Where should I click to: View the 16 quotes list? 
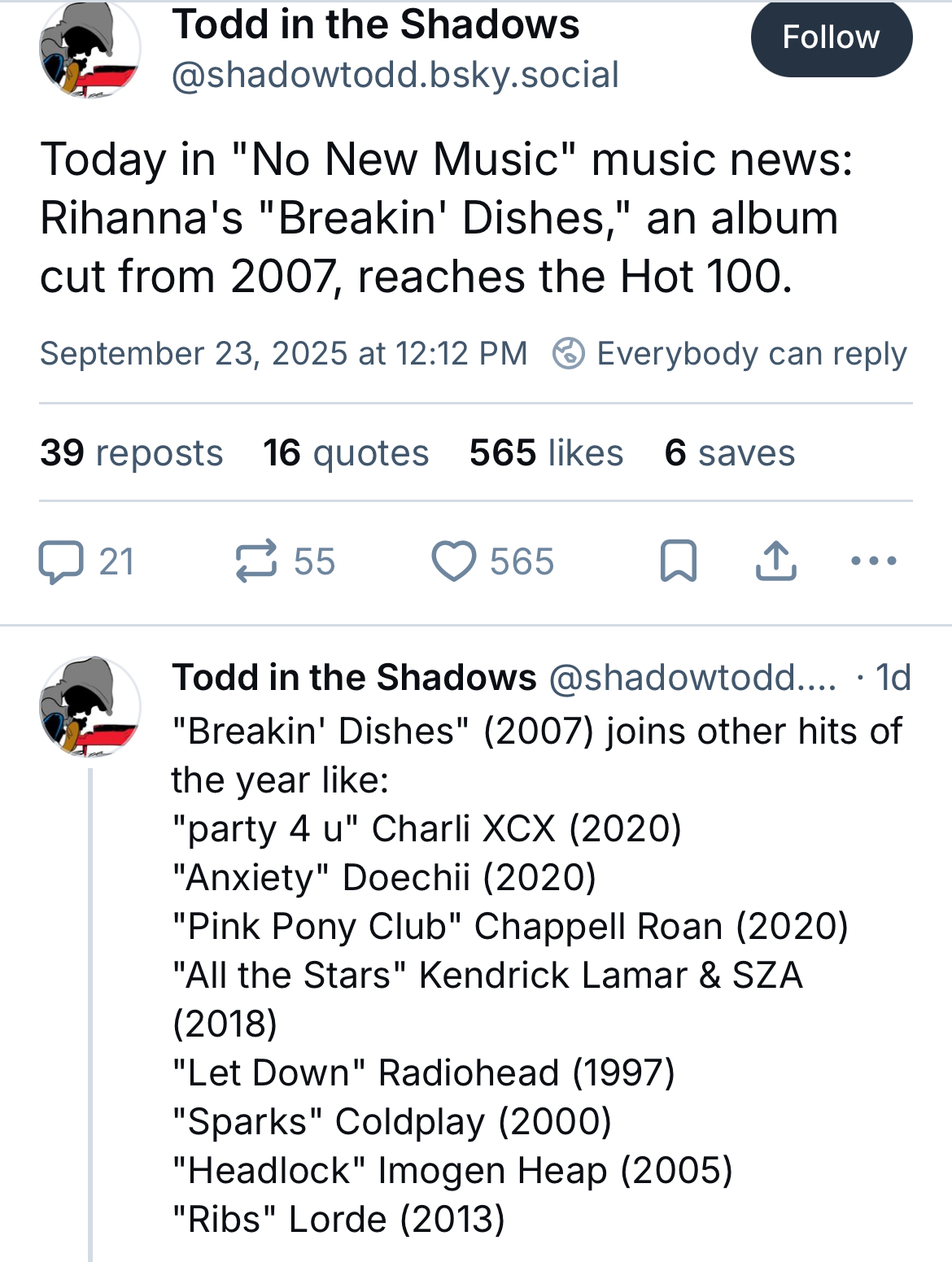click(x=346, y=452)
